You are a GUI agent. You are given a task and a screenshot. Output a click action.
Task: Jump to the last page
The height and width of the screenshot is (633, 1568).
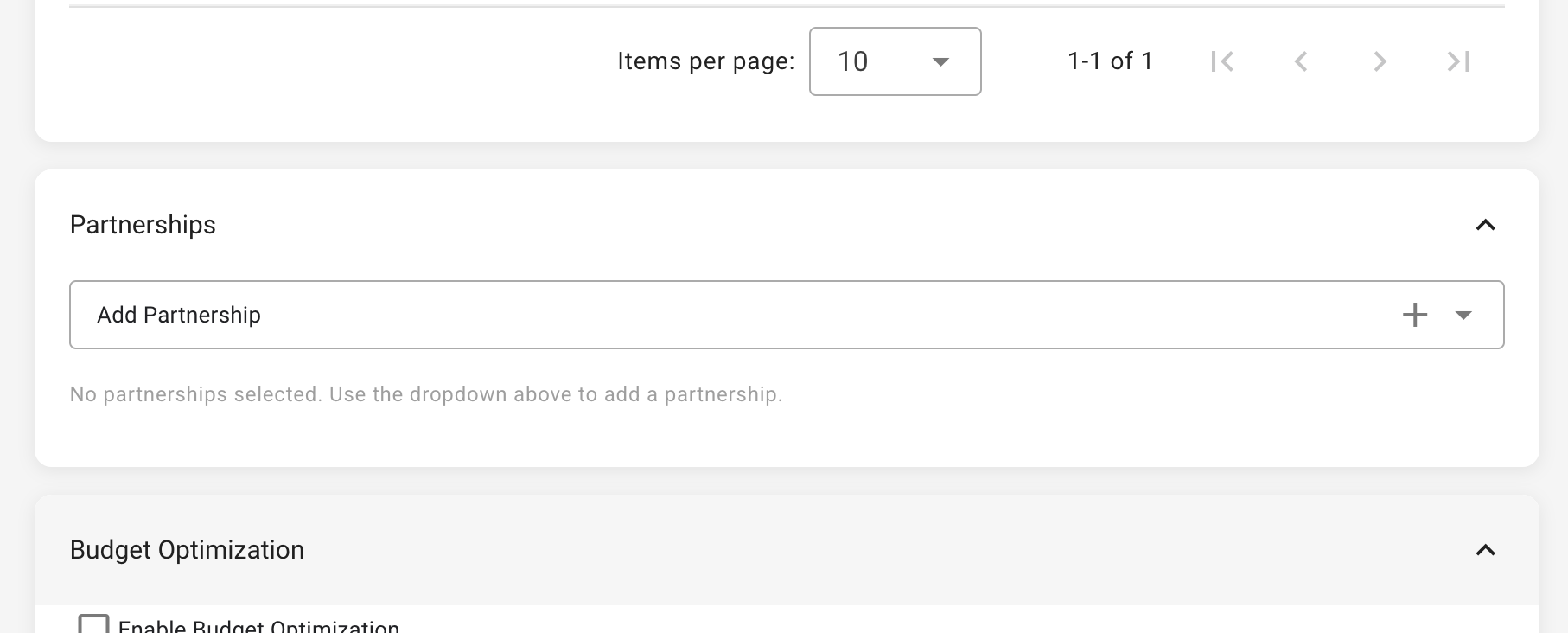1458,61
